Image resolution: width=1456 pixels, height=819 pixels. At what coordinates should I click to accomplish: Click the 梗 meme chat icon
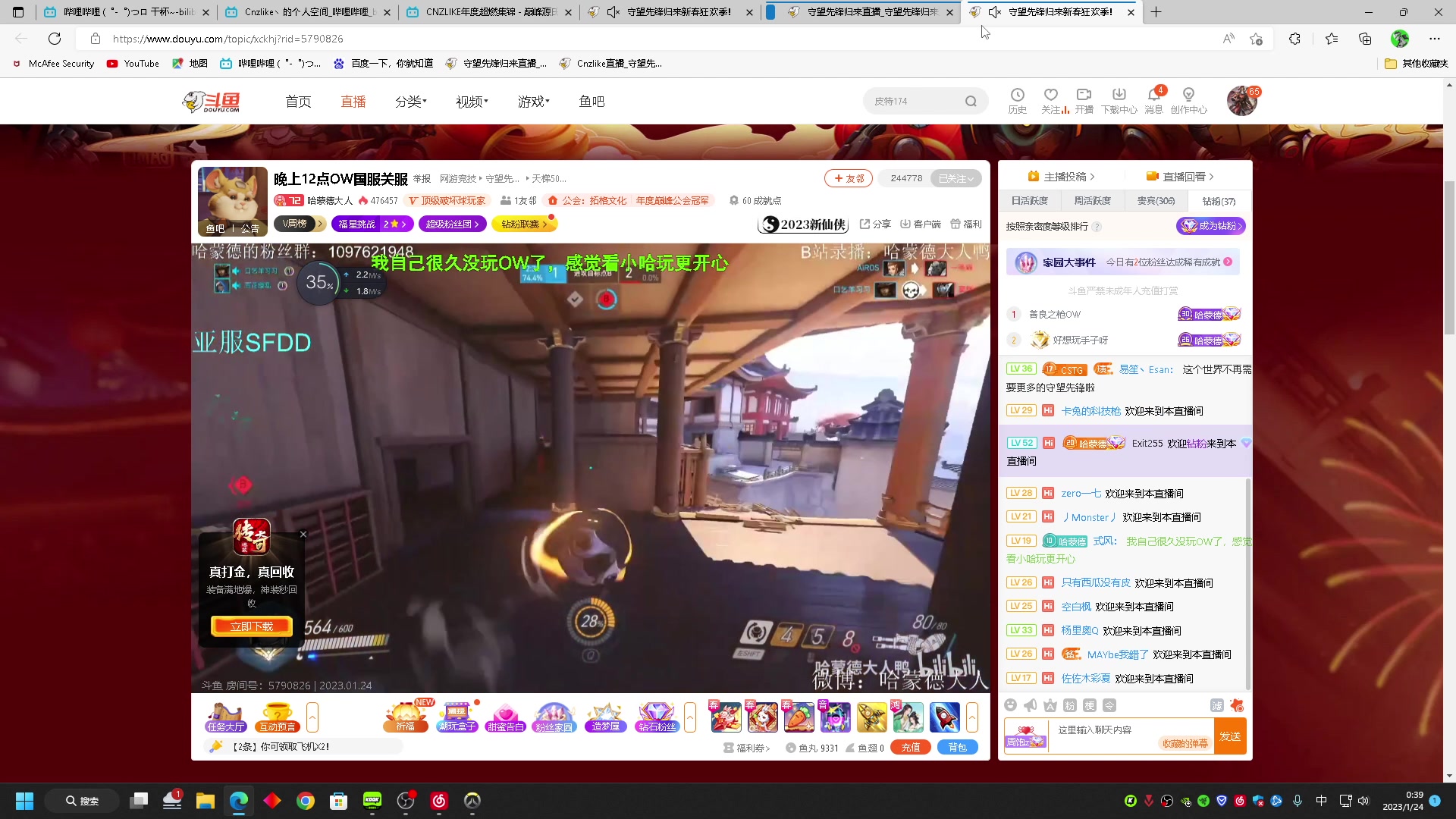click(x=1090, y=705)
